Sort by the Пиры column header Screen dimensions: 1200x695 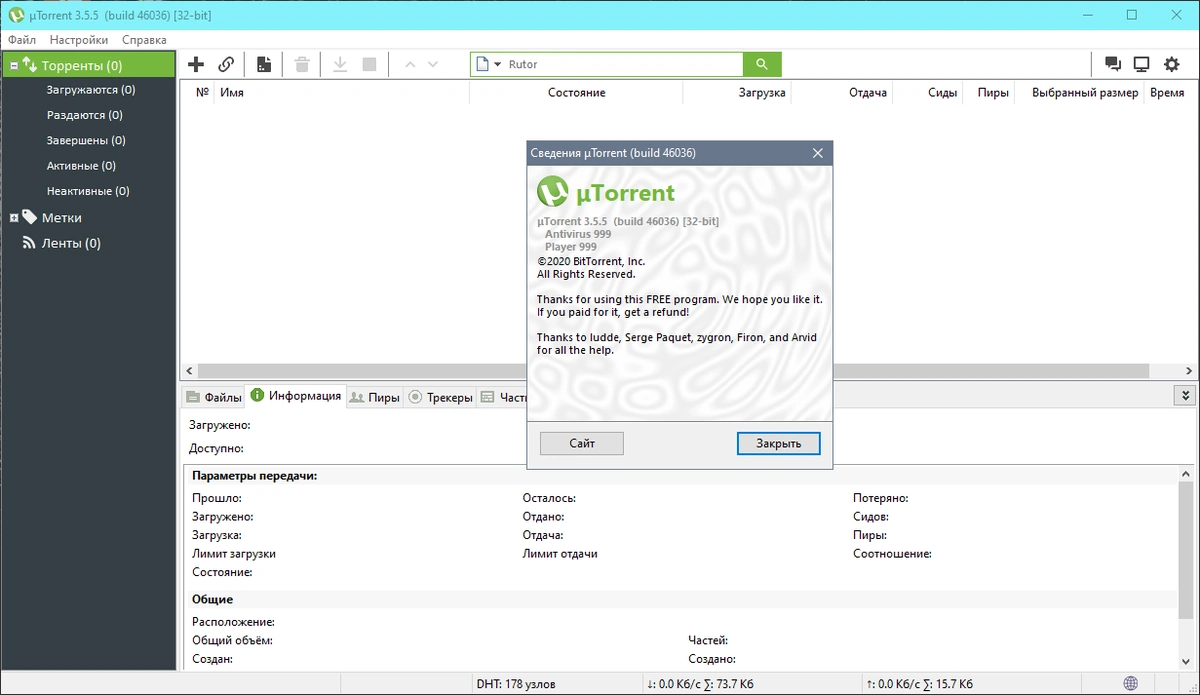tap(988, 92)
